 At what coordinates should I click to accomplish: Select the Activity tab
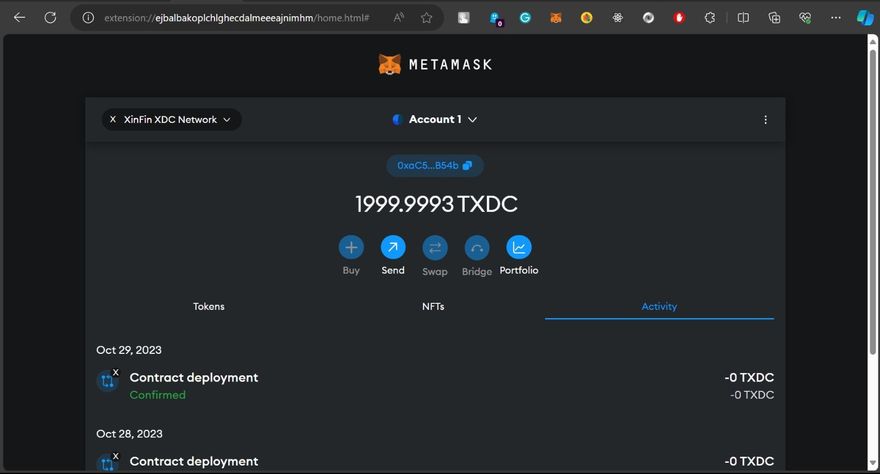click(x=659, y=306)
